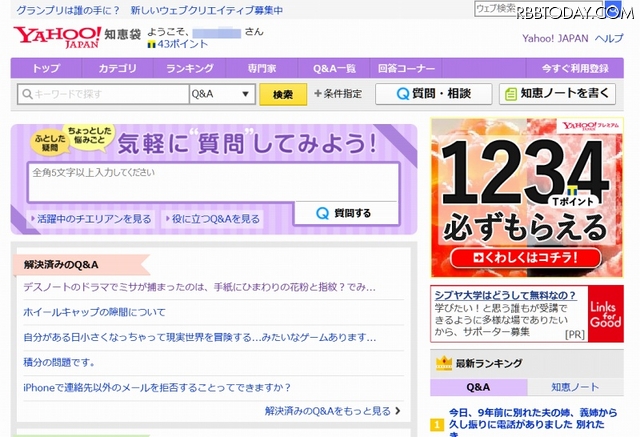Open the 43ポイント link
Screen dimensions: 640x437
[x=182, y=44]
